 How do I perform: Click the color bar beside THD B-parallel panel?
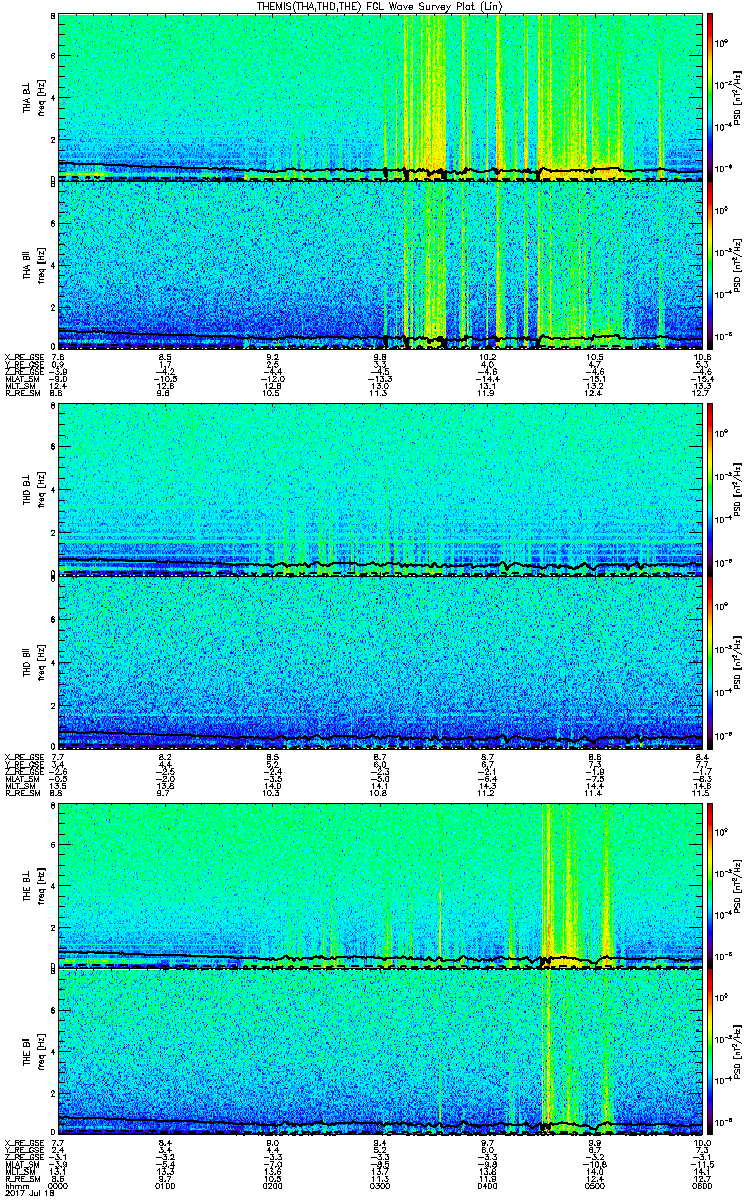click(x=710, y=662)
